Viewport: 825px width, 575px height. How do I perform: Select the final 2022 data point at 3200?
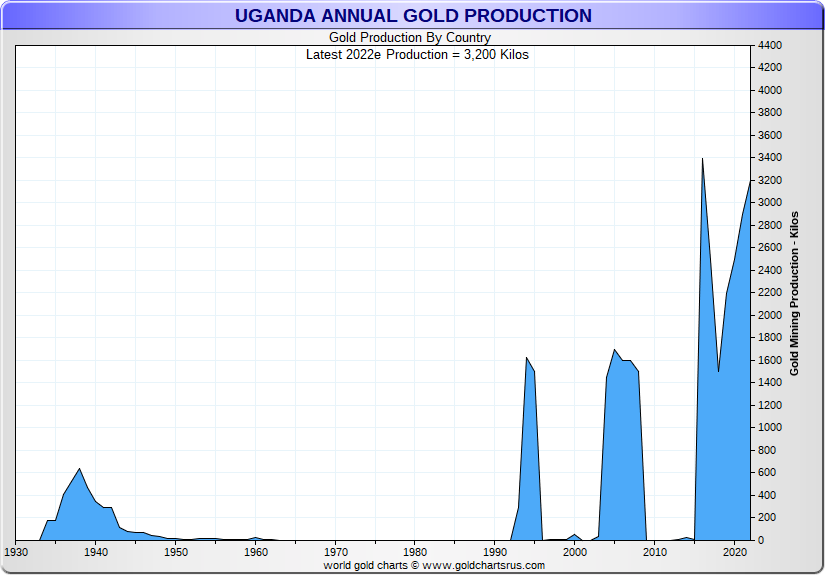(750, 181)
